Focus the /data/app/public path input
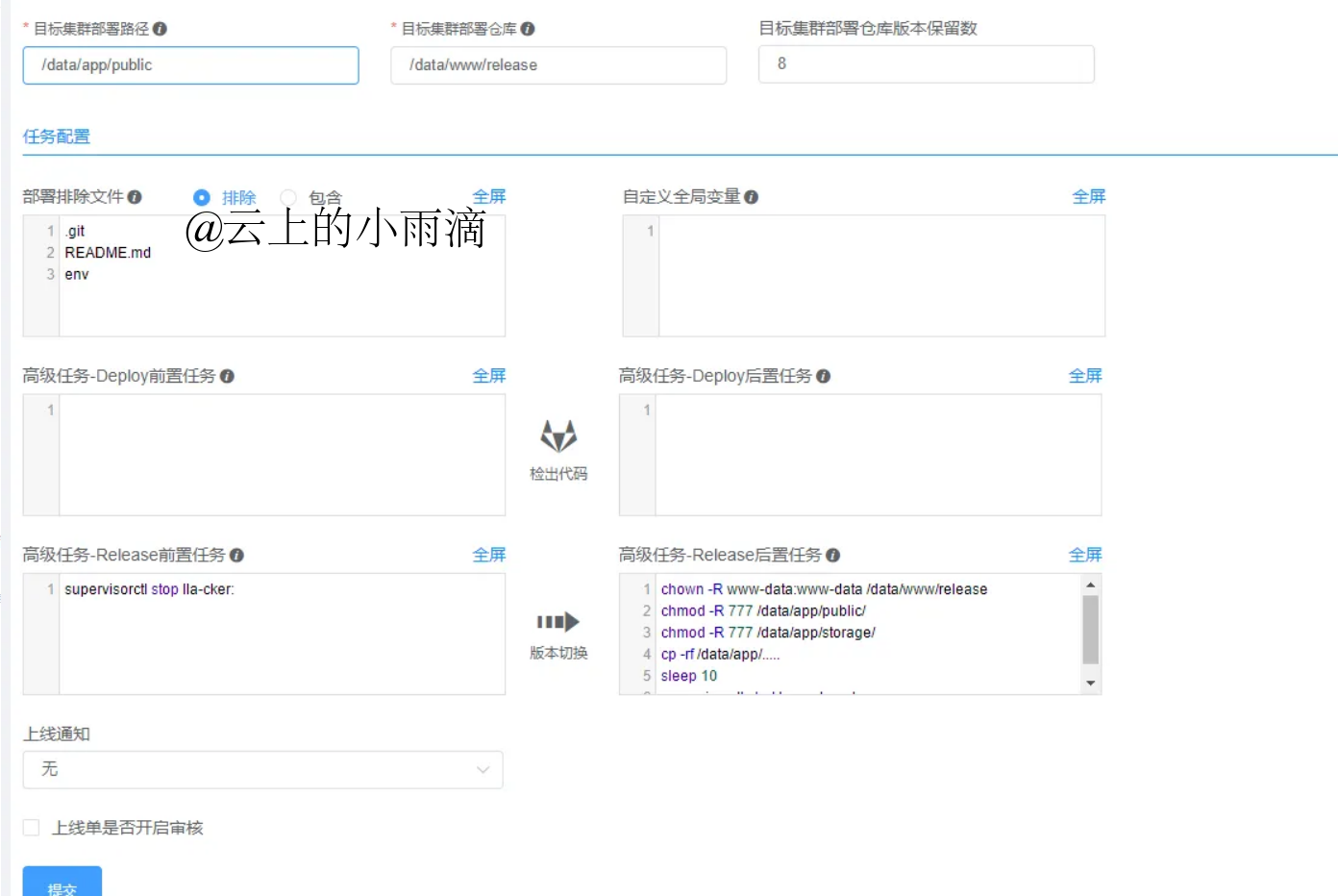This screenshot has height=896, width=1338. pyautogui.click(x=191, y=65)
